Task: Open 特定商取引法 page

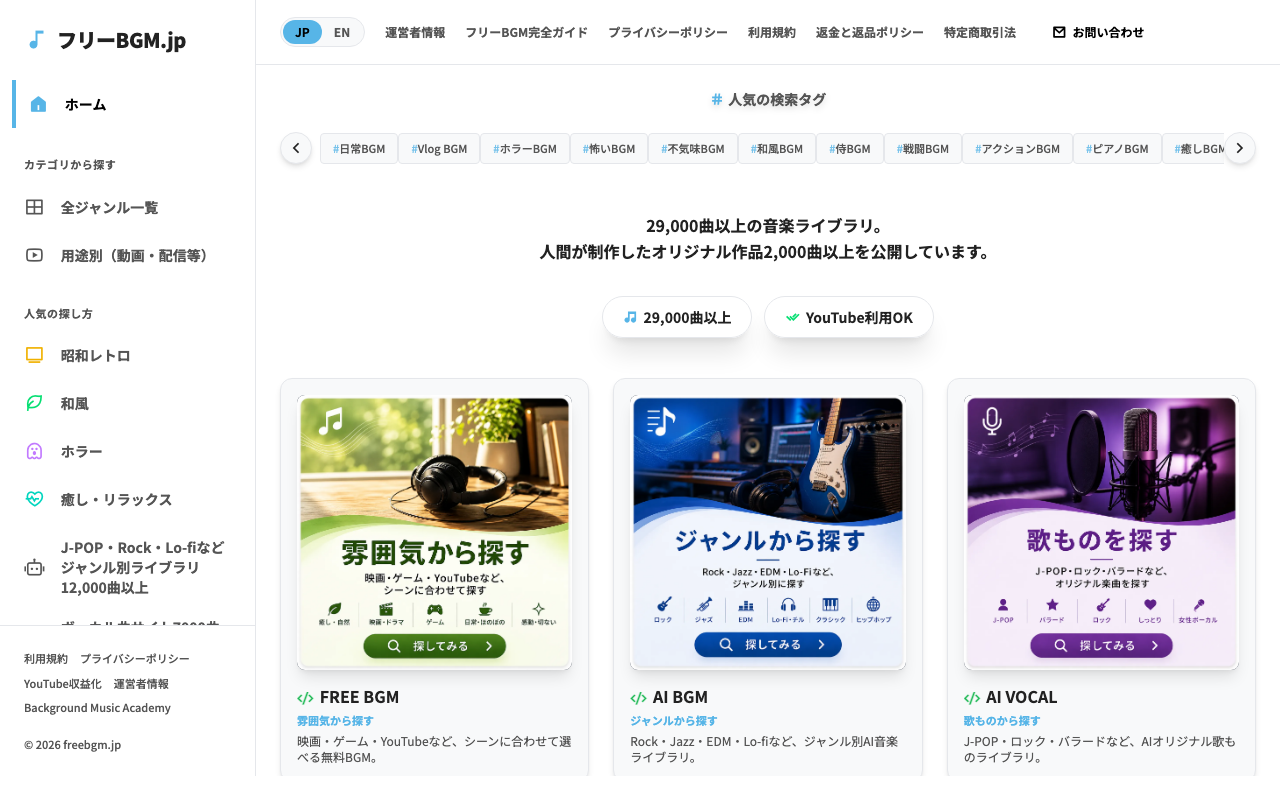Action: pyautogui.click(x=980, y=32)
